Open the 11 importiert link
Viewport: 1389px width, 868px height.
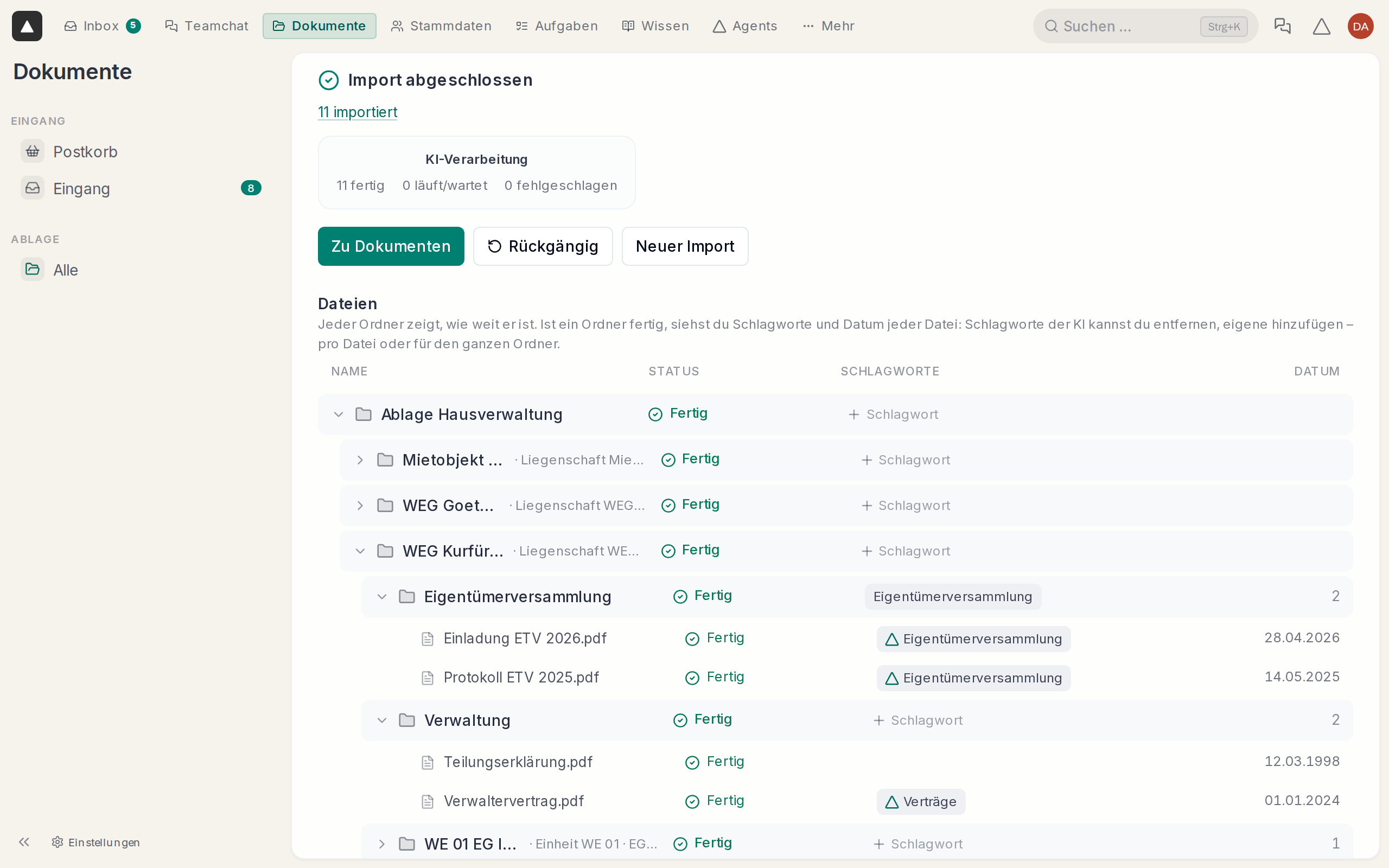pos(358,112)
